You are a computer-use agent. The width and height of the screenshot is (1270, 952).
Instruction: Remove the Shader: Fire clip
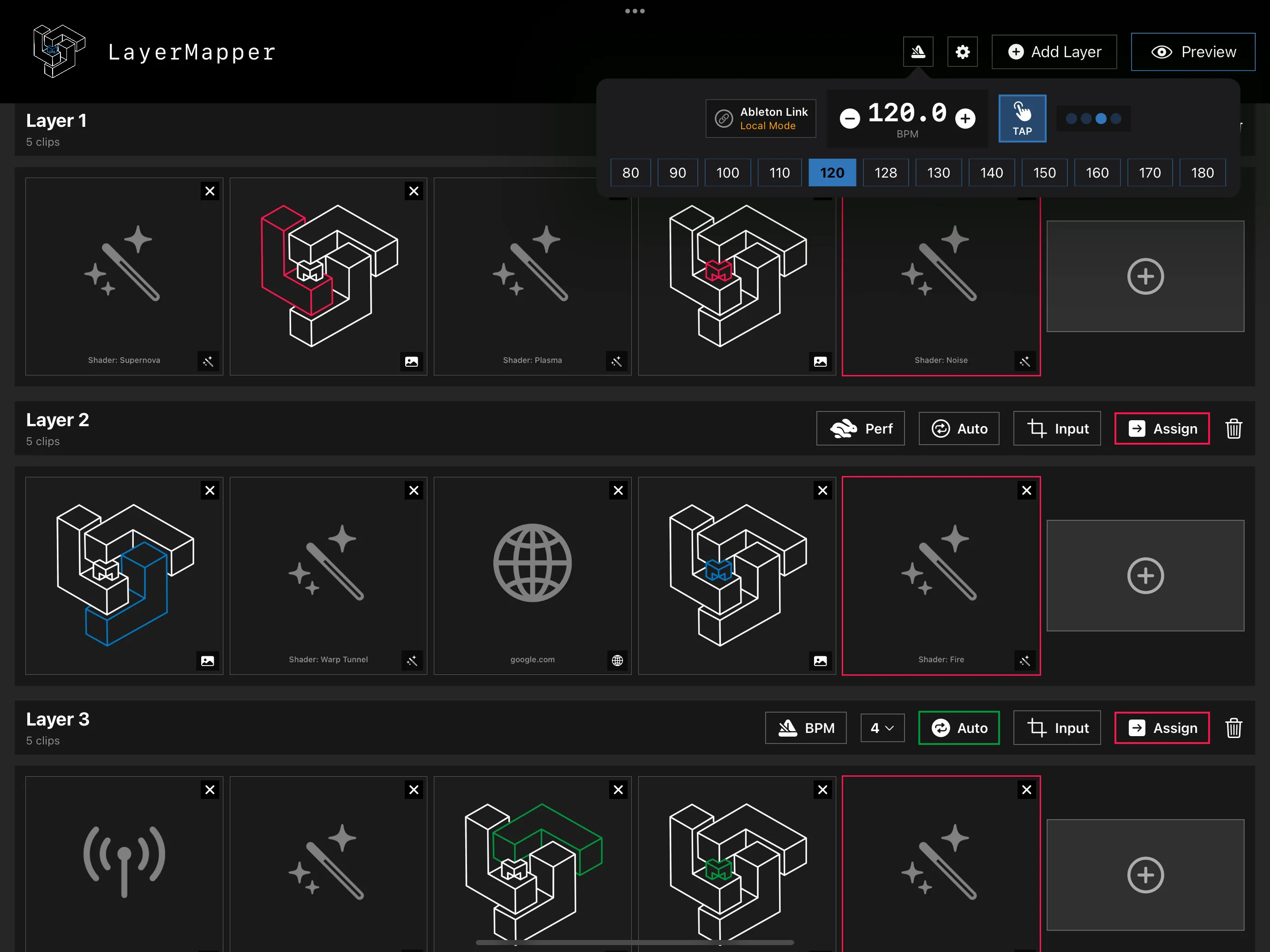click(1026, 491)
